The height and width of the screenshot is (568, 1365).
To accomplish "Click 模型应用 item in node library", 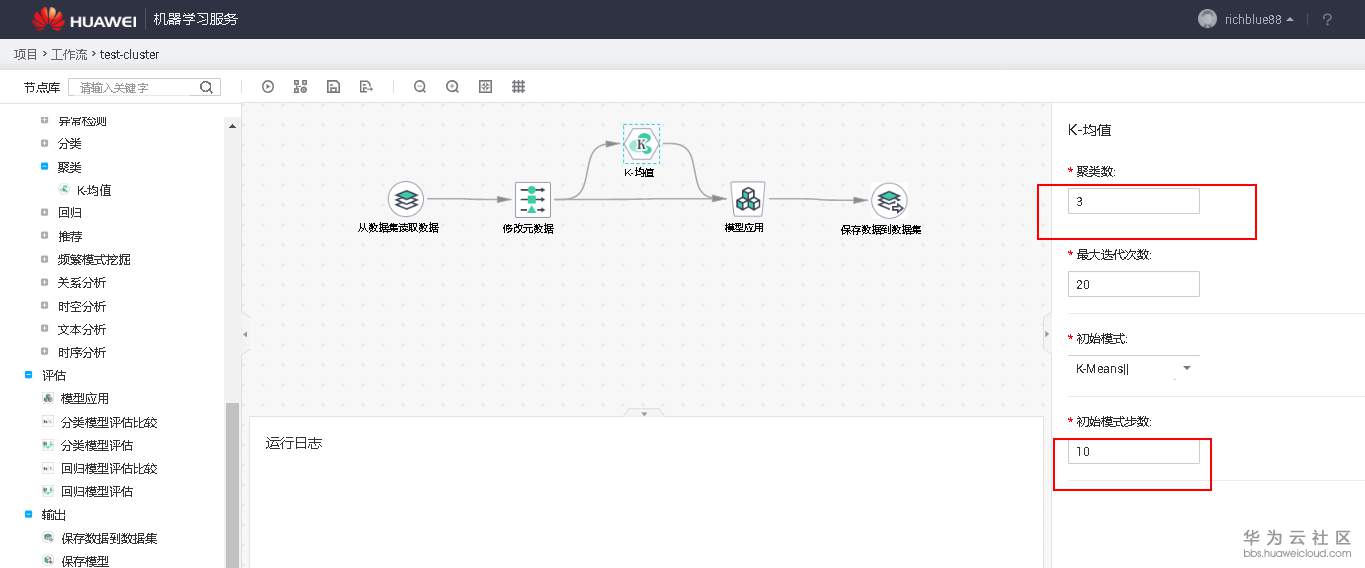I will [x=85, y=398].
